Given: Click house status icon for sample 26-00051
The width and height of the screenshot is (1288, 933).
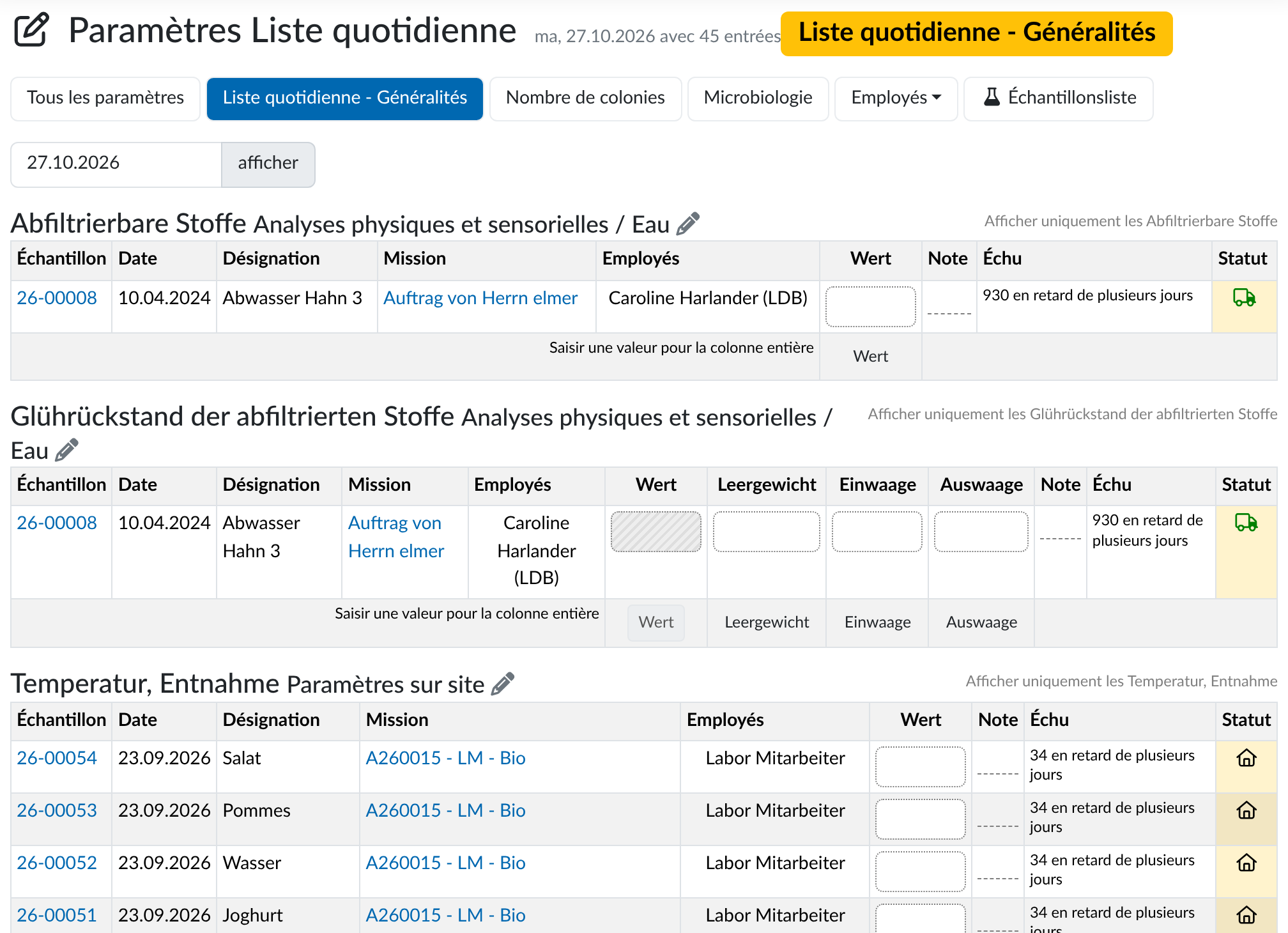Looking at the screenshot, I should 1246,915.
